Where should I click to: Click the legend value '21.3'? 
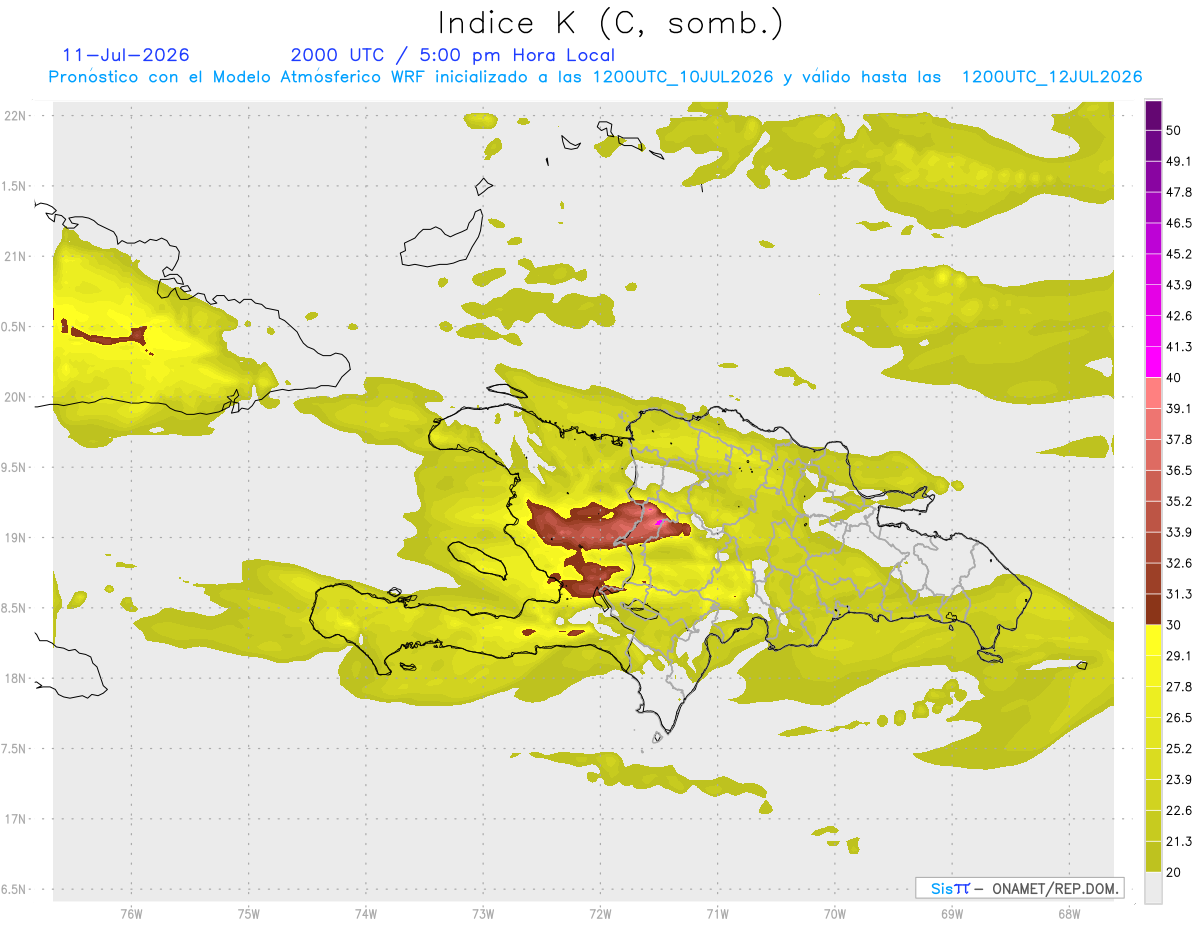(1180, 841)
